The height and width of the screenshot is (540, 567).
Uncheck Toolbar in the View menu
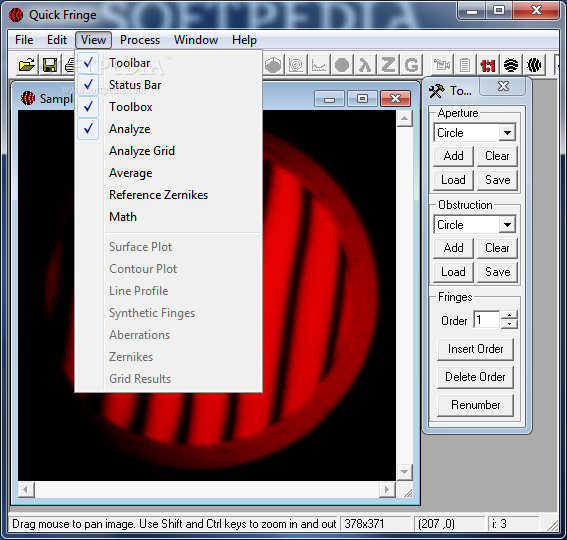click(x=169, y=63)
